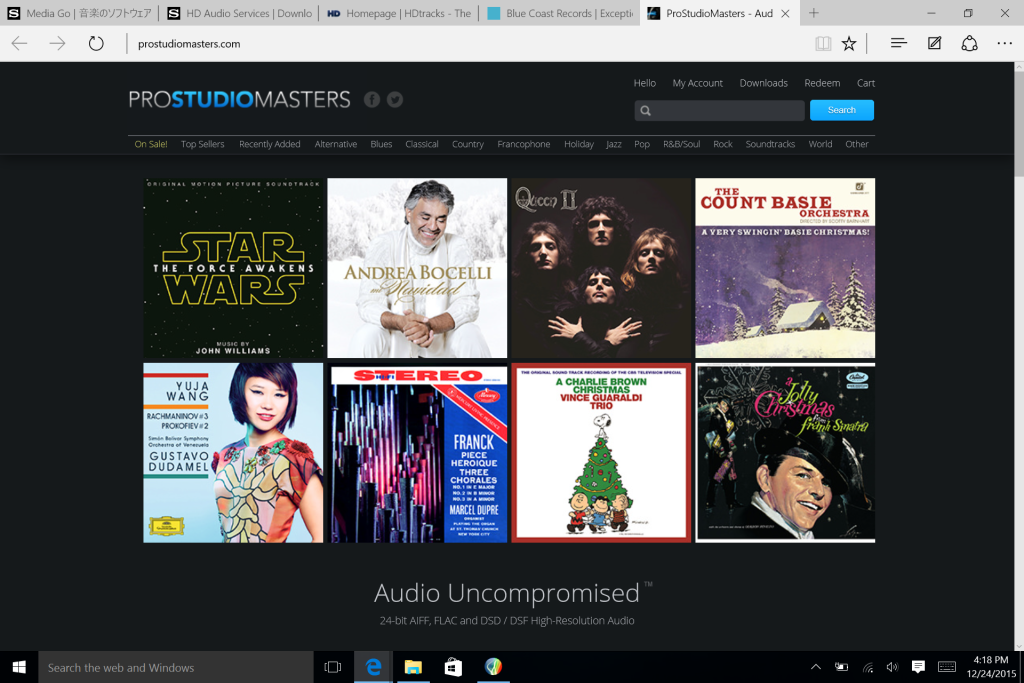Click Edge icon on taskbar
1024x683 pixels.
(373, 667)
